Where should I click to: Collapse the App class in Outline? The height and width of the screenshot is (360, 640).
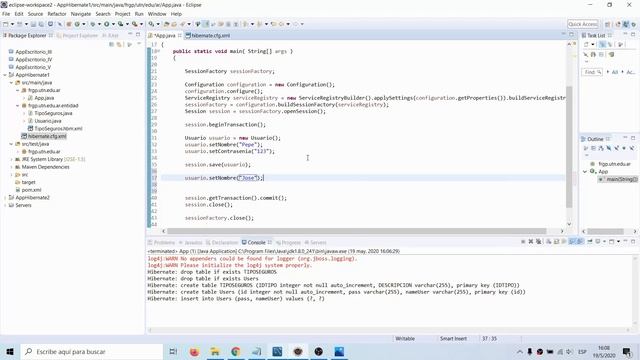pyautogui.click(x=585, y=172)
